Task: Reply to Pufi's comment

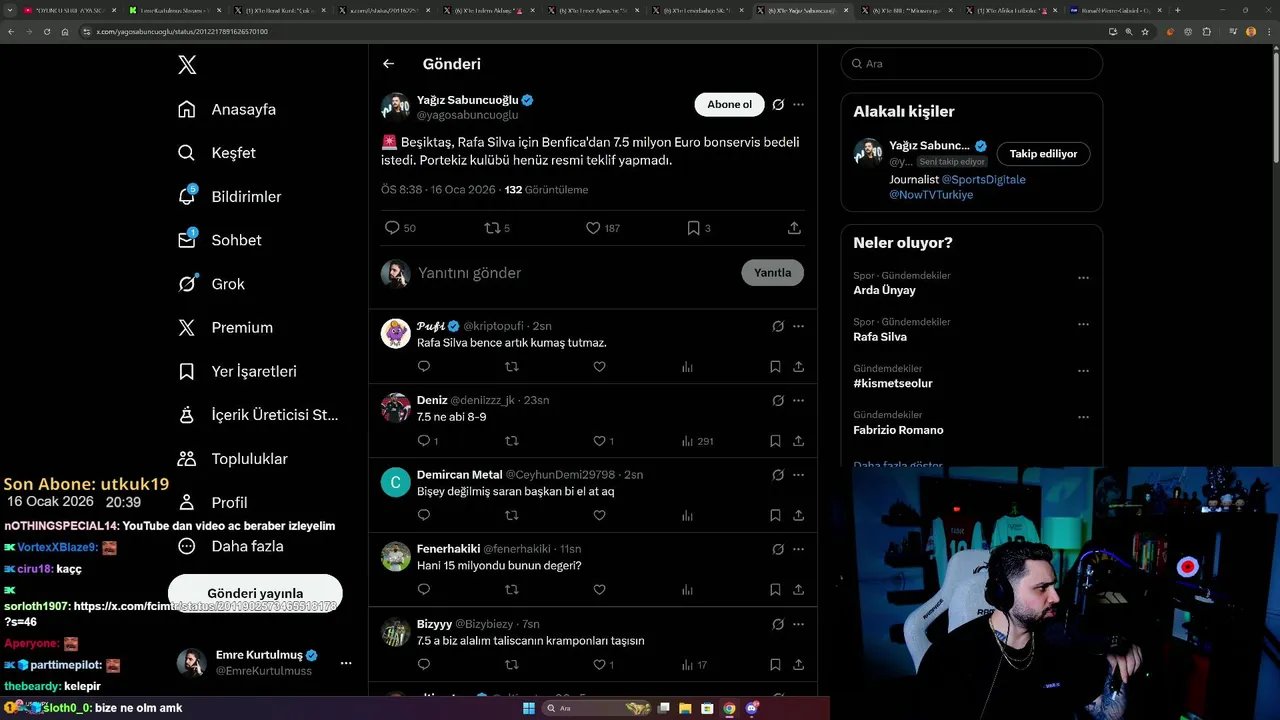Action: tap(424, 367)
